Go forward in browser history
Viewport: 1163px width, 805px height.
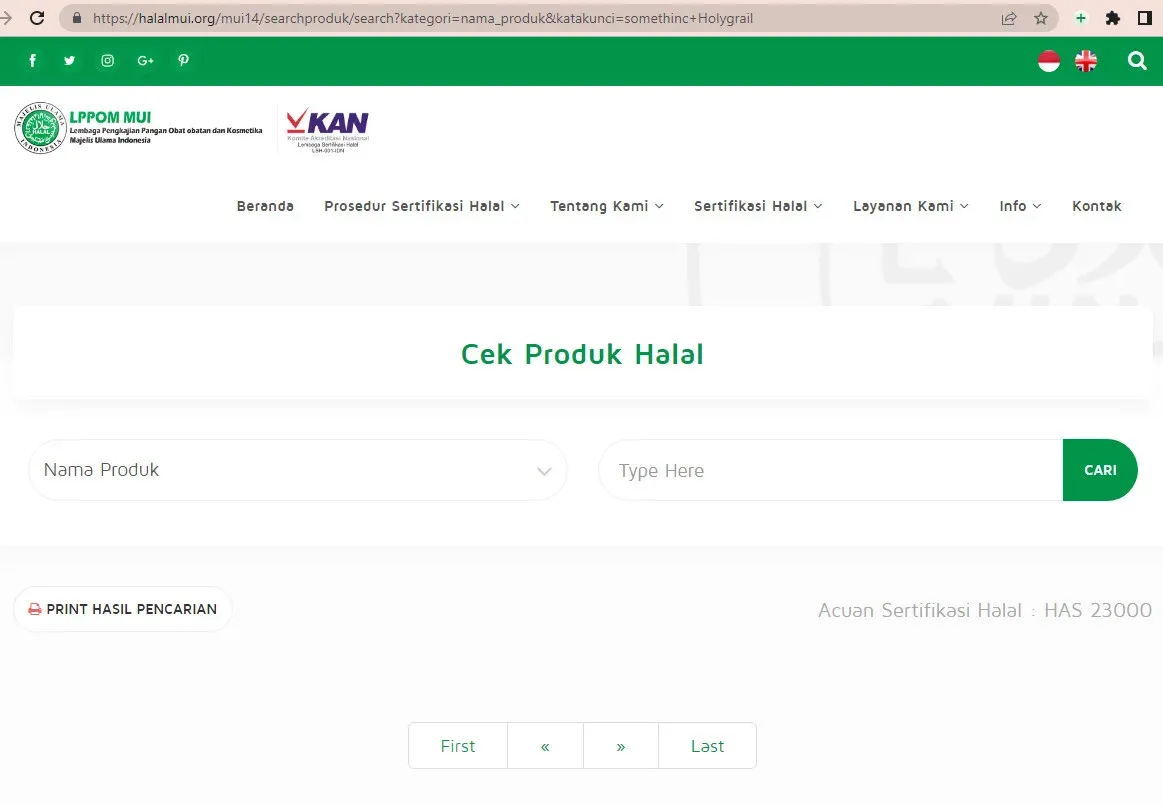7,18
